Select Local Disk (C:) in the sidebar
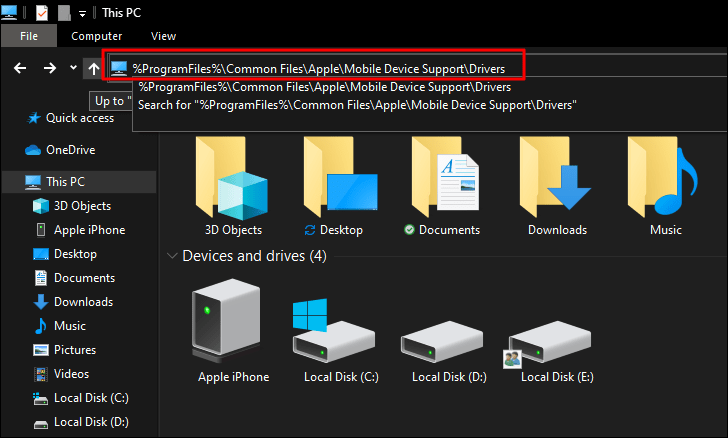The height and width of the screenshot is (438, 728). 91,398
